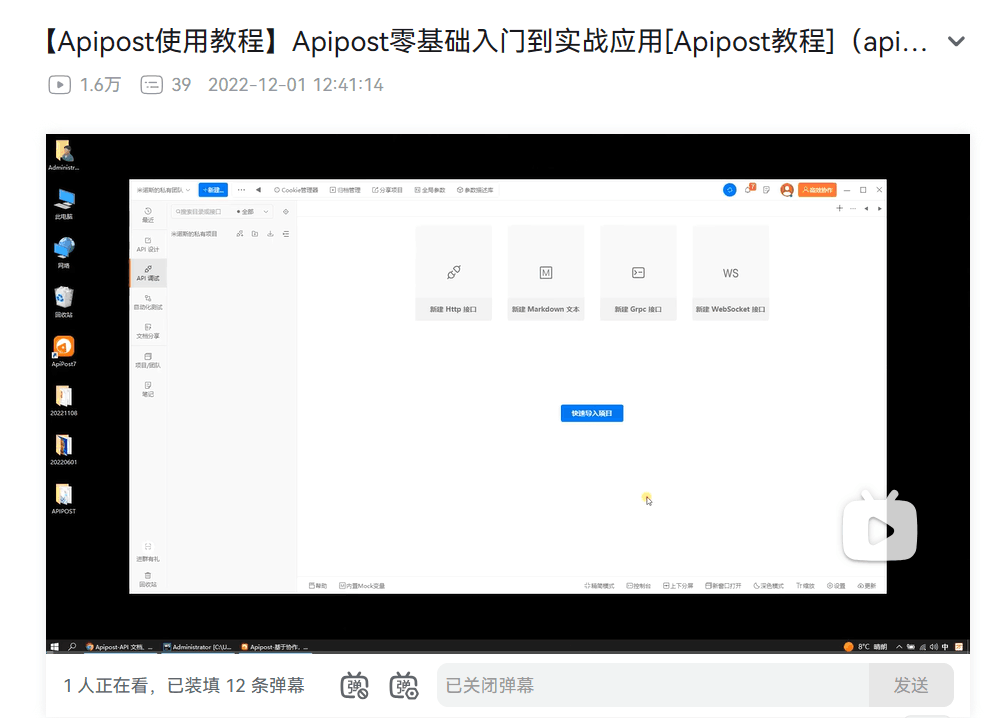Open the 进群有礼 sidebar item
The image size is (1005, 718).
click(x=148, y=552)
